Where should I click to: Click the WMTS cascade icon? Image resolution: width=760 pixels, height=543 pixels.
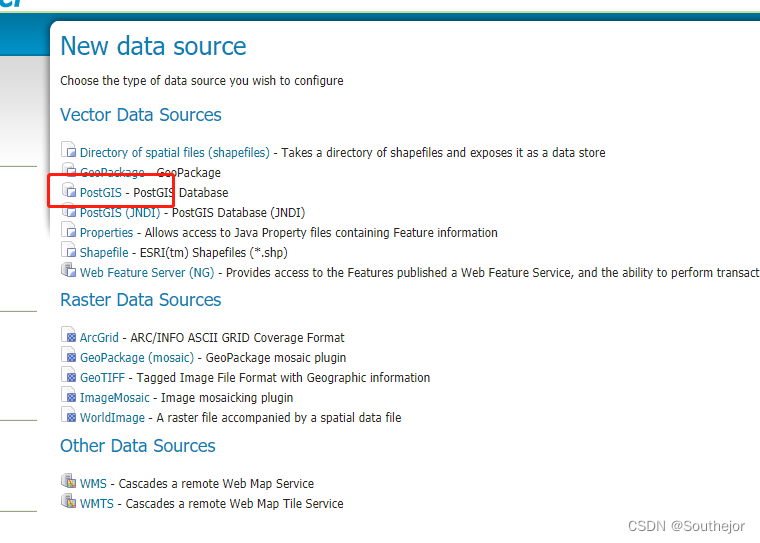pyautogui.click(x=69, y=501)
